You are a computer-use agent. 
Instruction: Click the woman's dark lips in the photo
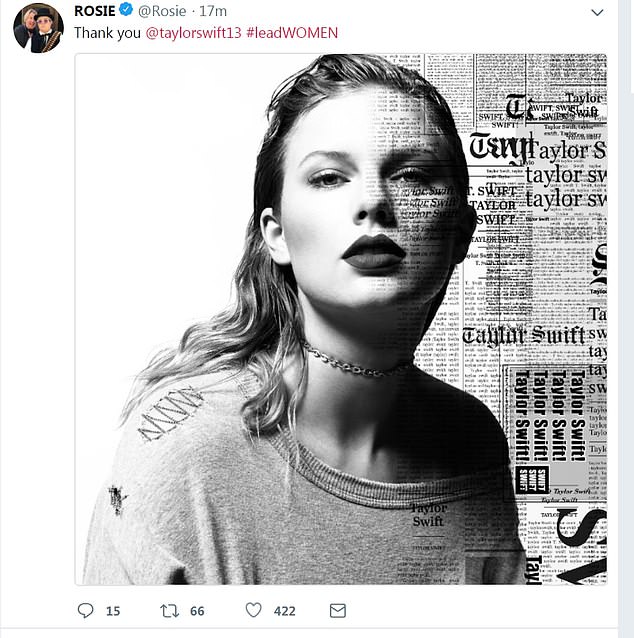point(372,252)
